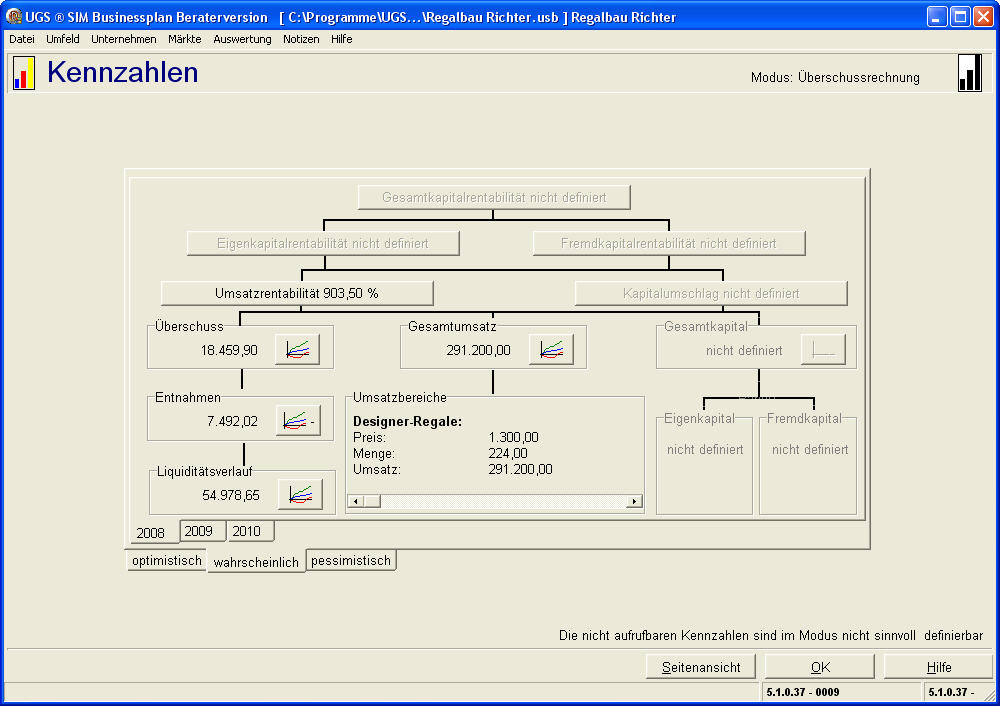Click the Hilfe button at bottom
Image resolution: width=1000 pixels, height=706 pixels.
(938, 667)
